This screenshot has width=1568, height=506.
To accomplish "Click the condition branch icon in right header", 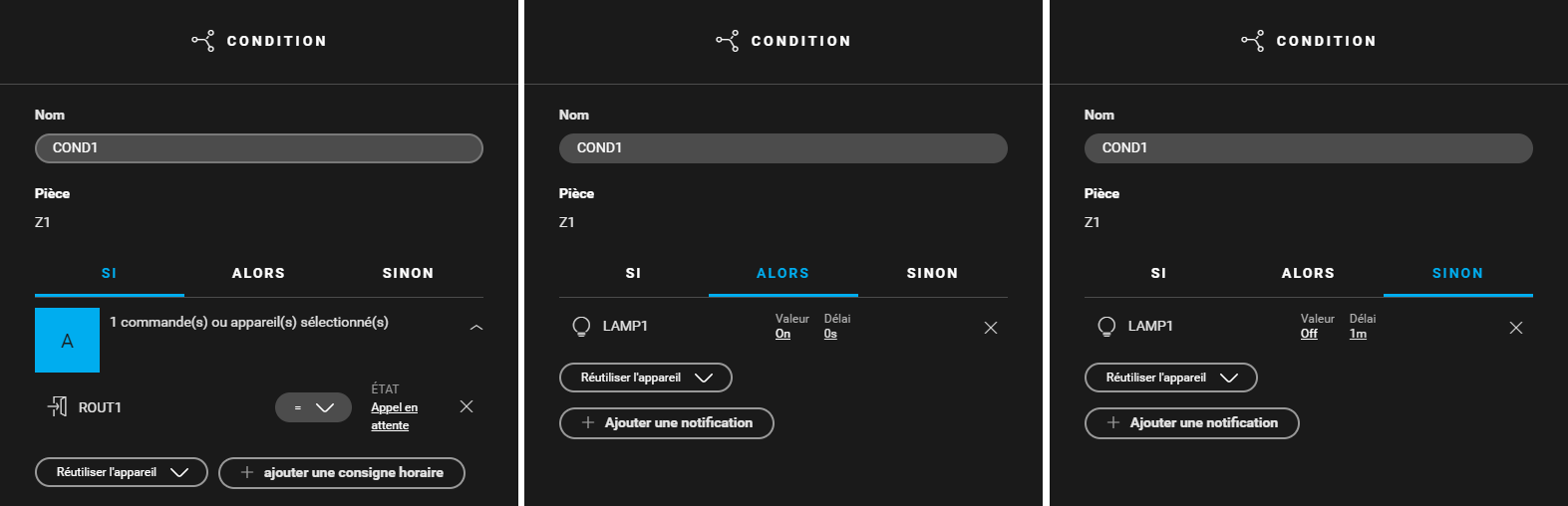I will pos(1253,41).
